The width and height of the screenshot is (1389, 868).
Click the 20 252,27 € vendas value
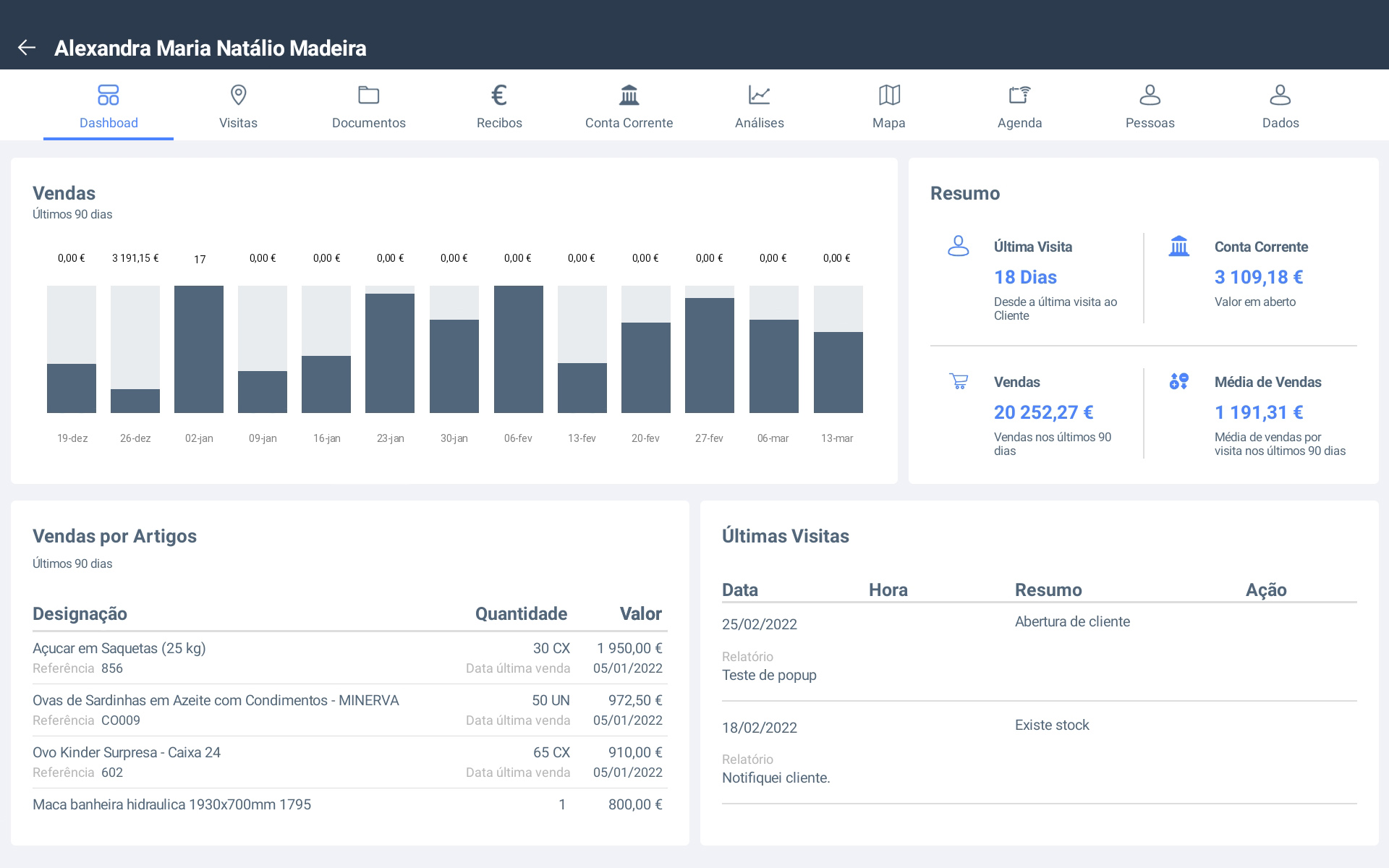tap(1043, 412)
